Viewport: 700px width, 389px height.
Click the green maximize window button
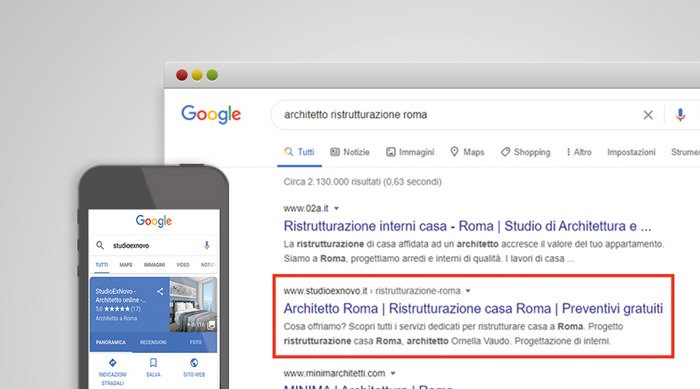click(212, 75)
